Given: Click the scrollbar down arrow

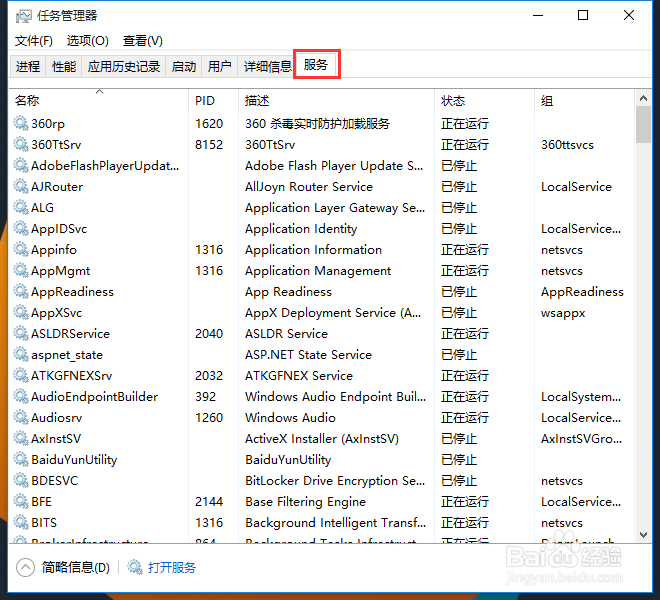Looking at the screenshot, I should click(643, 535).
